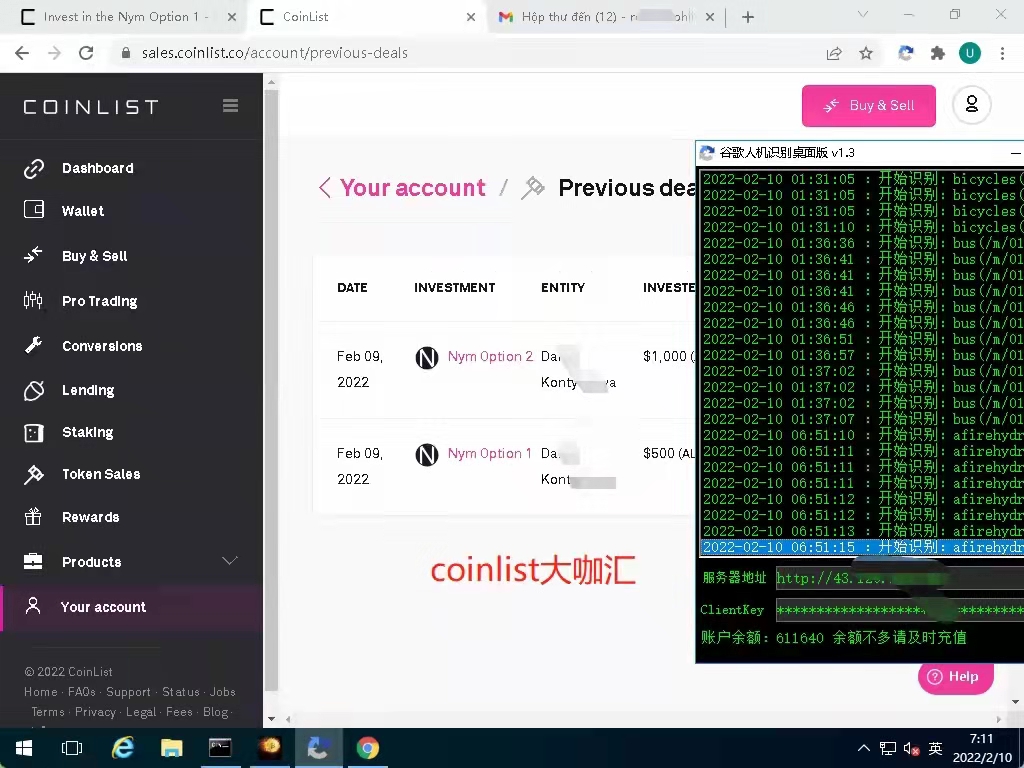
Task: Expand the Products submenu chevron
Action: click(230, 561)
